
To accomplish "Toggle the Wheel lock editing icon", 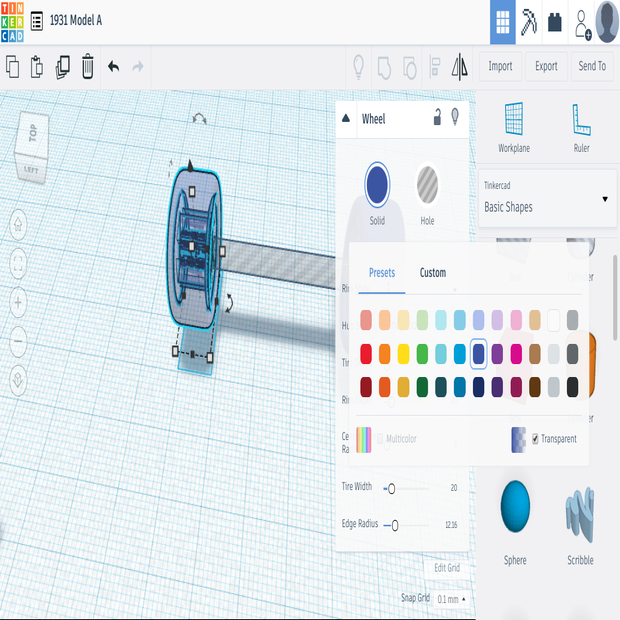I will pyautogui.click(x=437, y=118).
